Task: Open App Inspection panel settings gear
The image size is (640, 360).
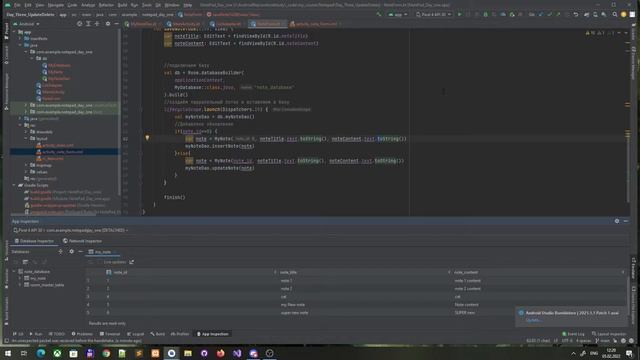Action: pos(617,221)
